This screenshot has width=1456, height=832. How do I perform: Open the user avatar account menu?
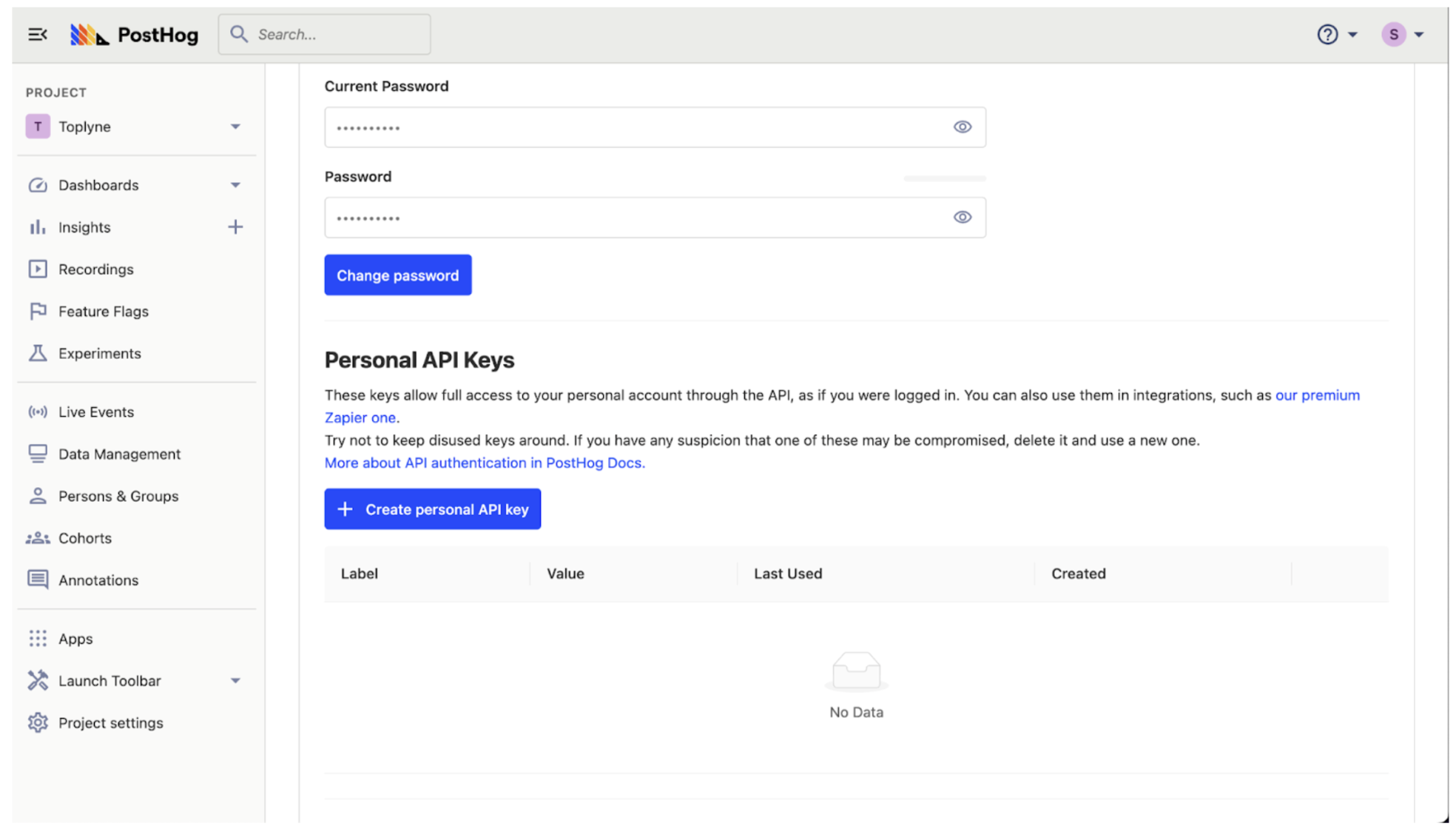[x=1394, y=34]
